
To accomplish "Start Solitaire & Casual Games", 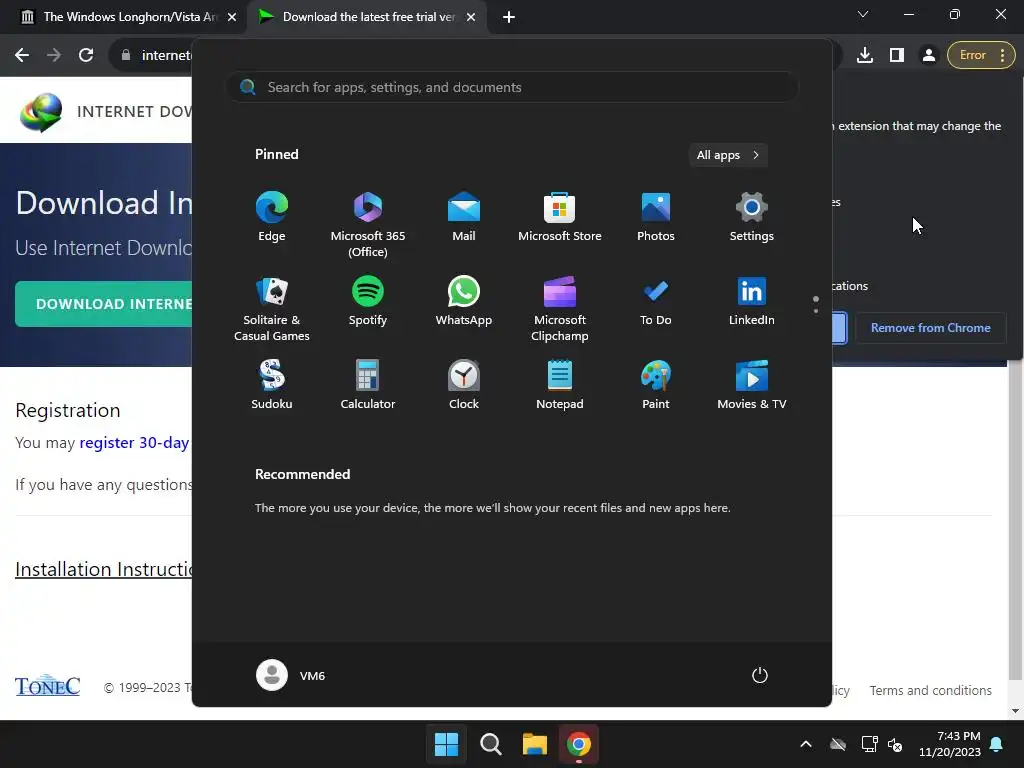I will point(272,309).
